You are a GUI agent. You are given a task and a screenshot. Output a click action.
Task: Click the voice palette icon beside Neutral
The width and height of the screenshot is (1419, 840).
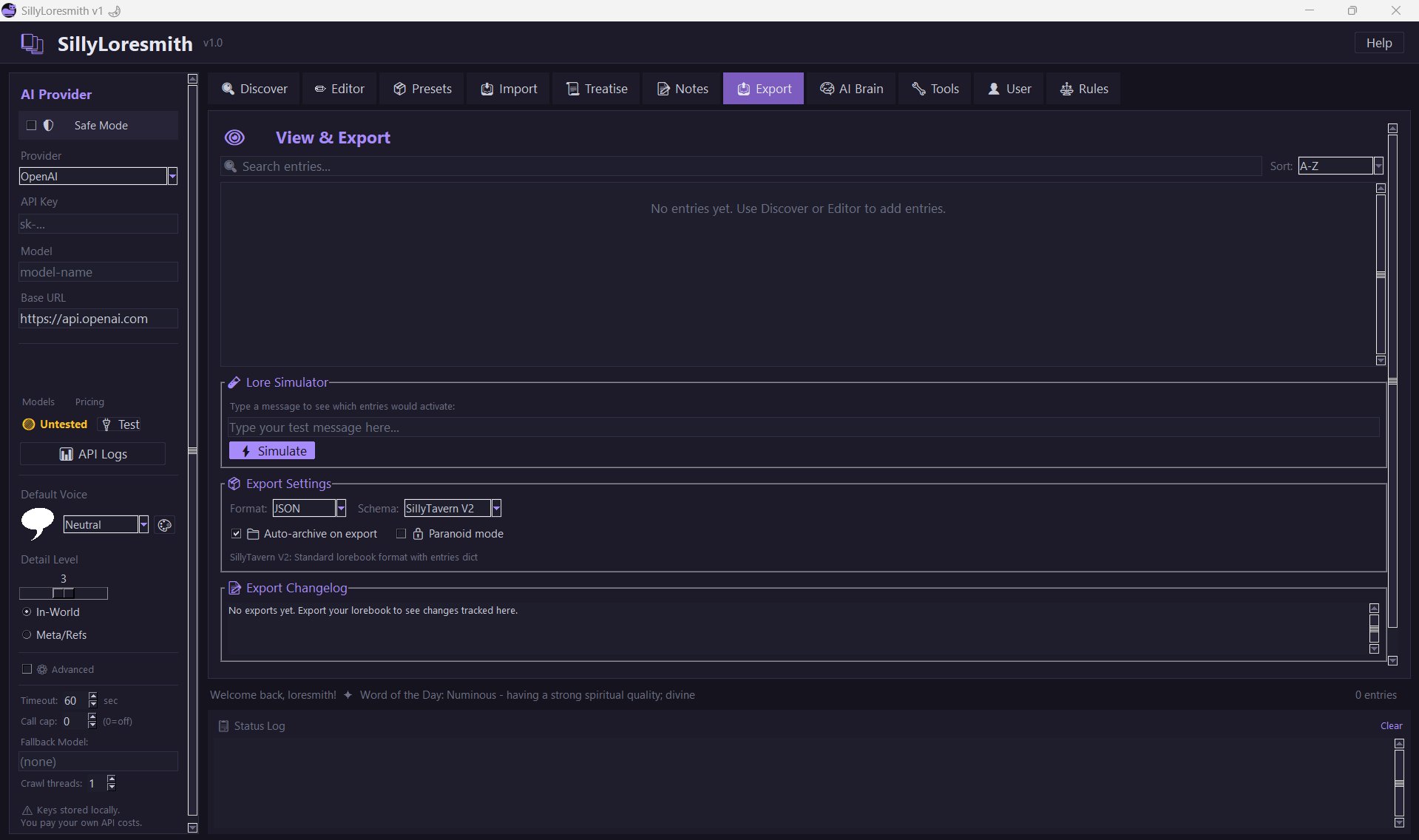(x=165, y=525)
